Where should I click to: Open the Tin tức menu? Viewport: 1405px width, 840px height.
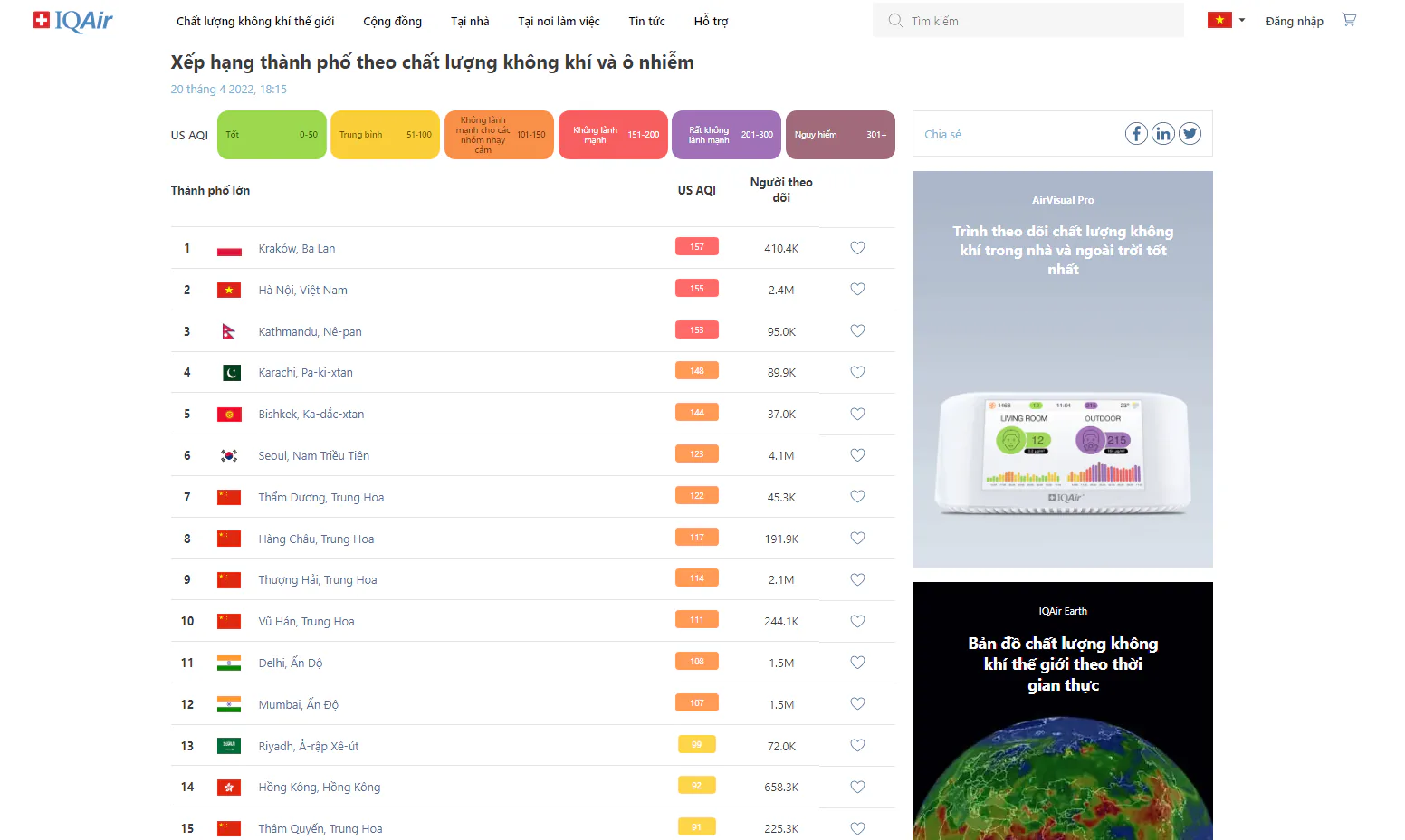[x=646, y=21]
